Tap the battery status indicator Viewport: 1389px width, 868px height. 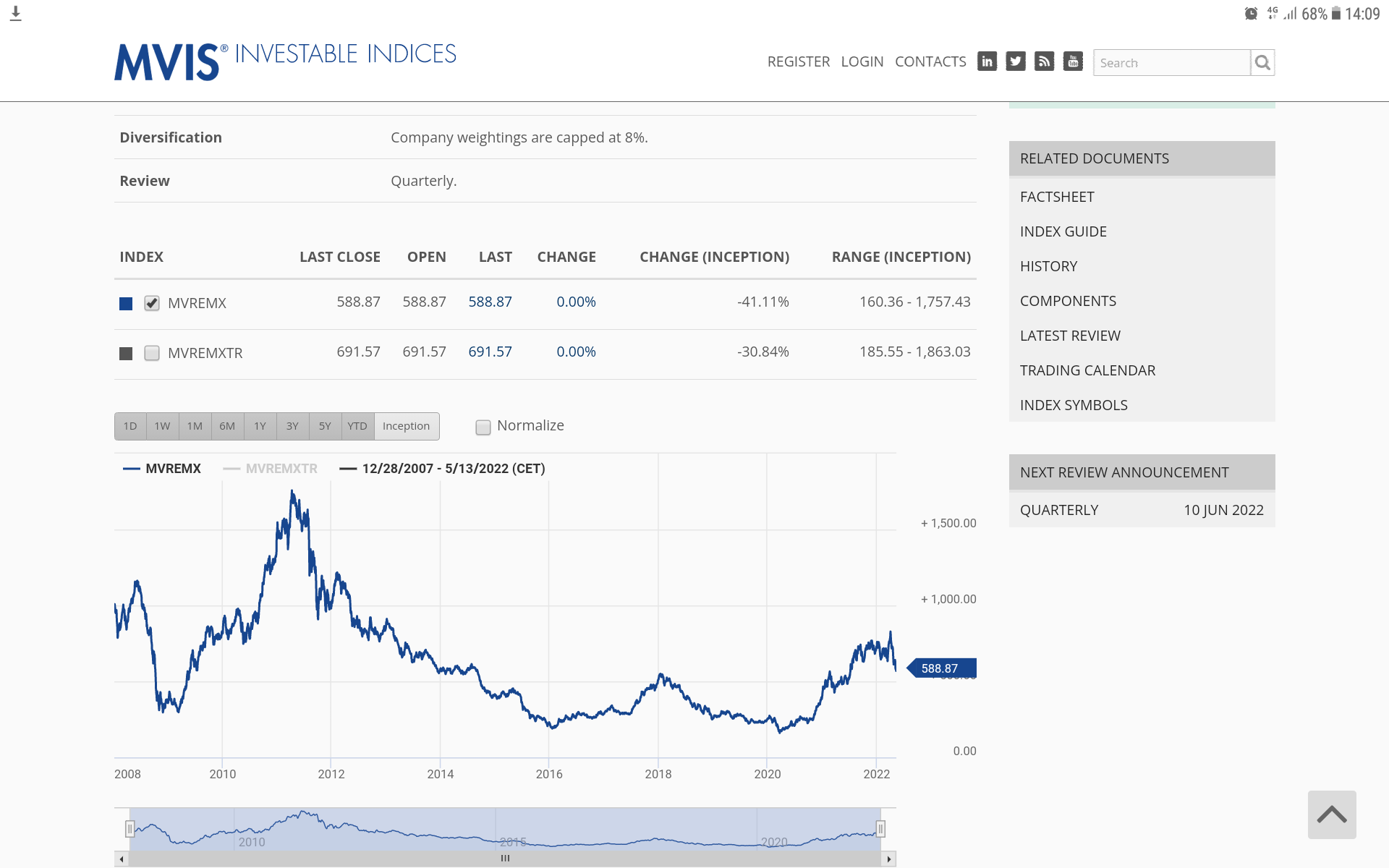tap(1336, 14)
